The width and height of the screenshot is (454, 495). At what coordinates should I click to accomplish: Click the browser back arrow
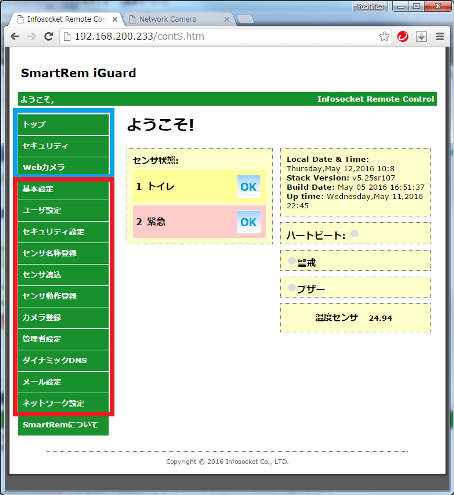(x=15, y=36)
